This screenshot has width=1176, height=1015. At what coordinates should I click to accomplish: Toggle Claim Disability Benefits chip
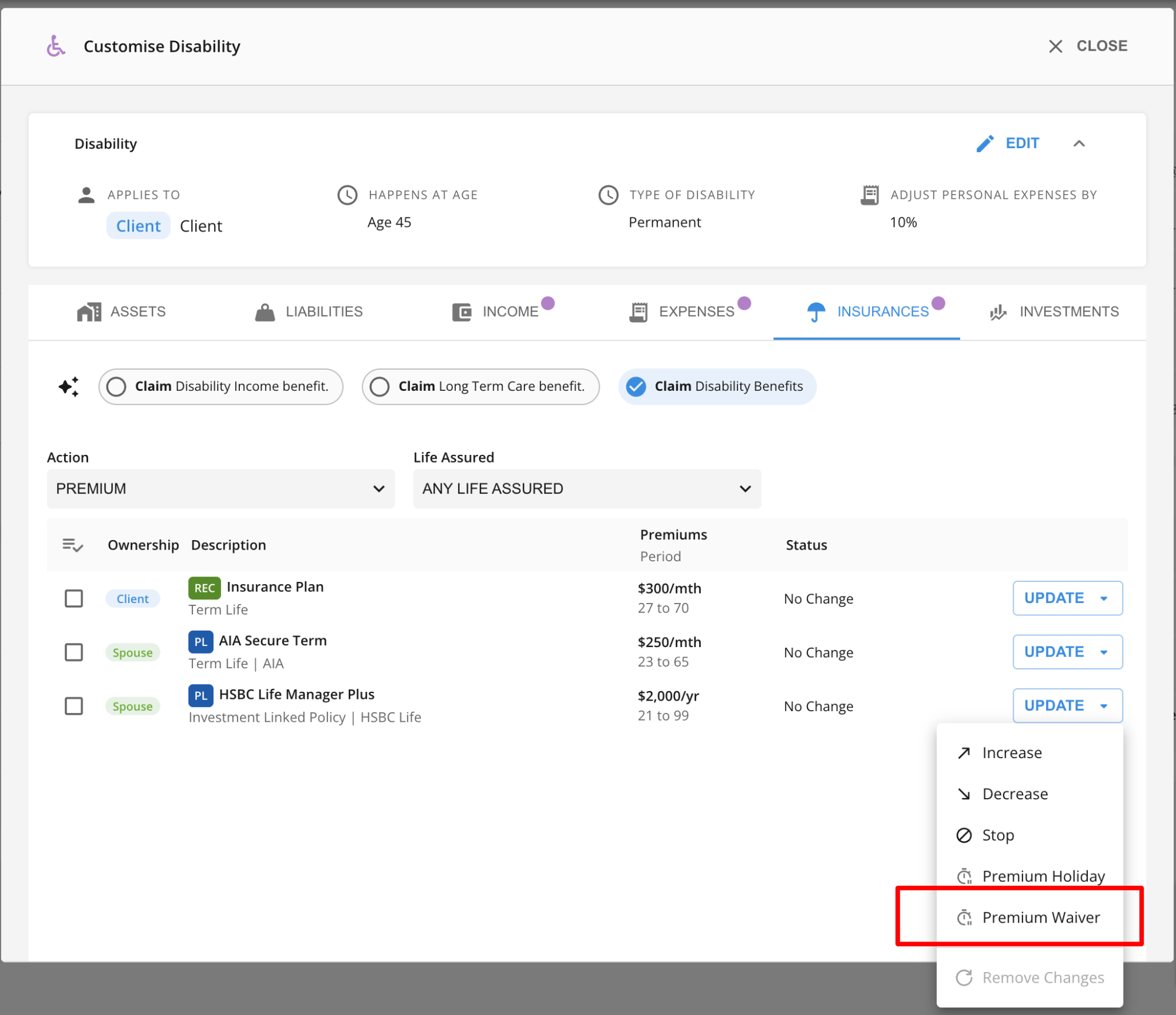click(x=717, y=387)
